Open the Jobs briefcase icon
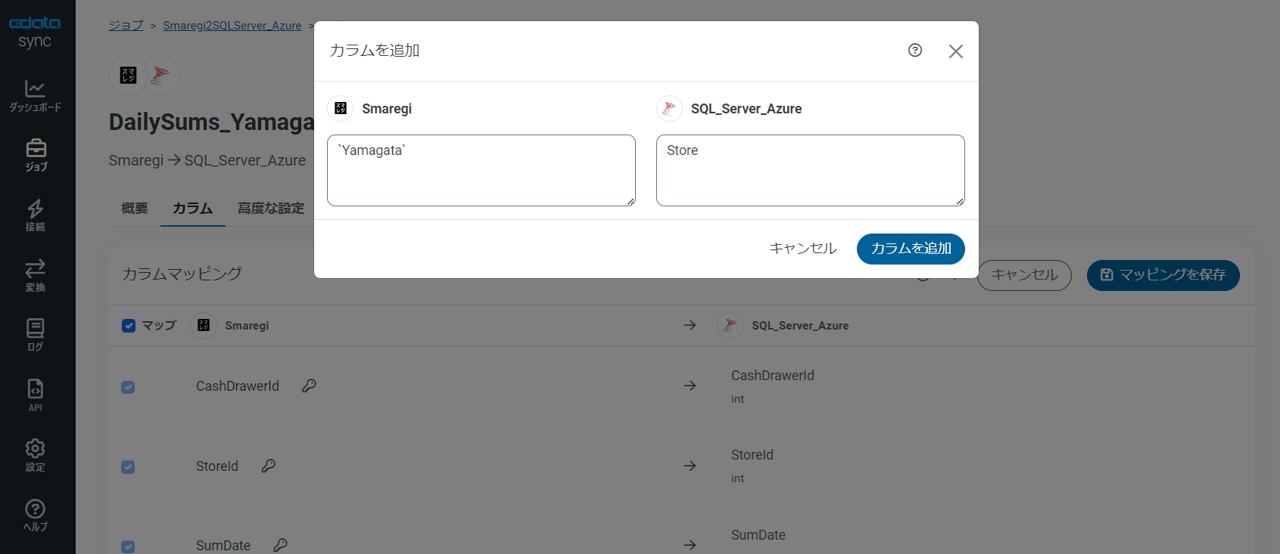Screen dimensions: 1280x554 click(x=36, y=156)
